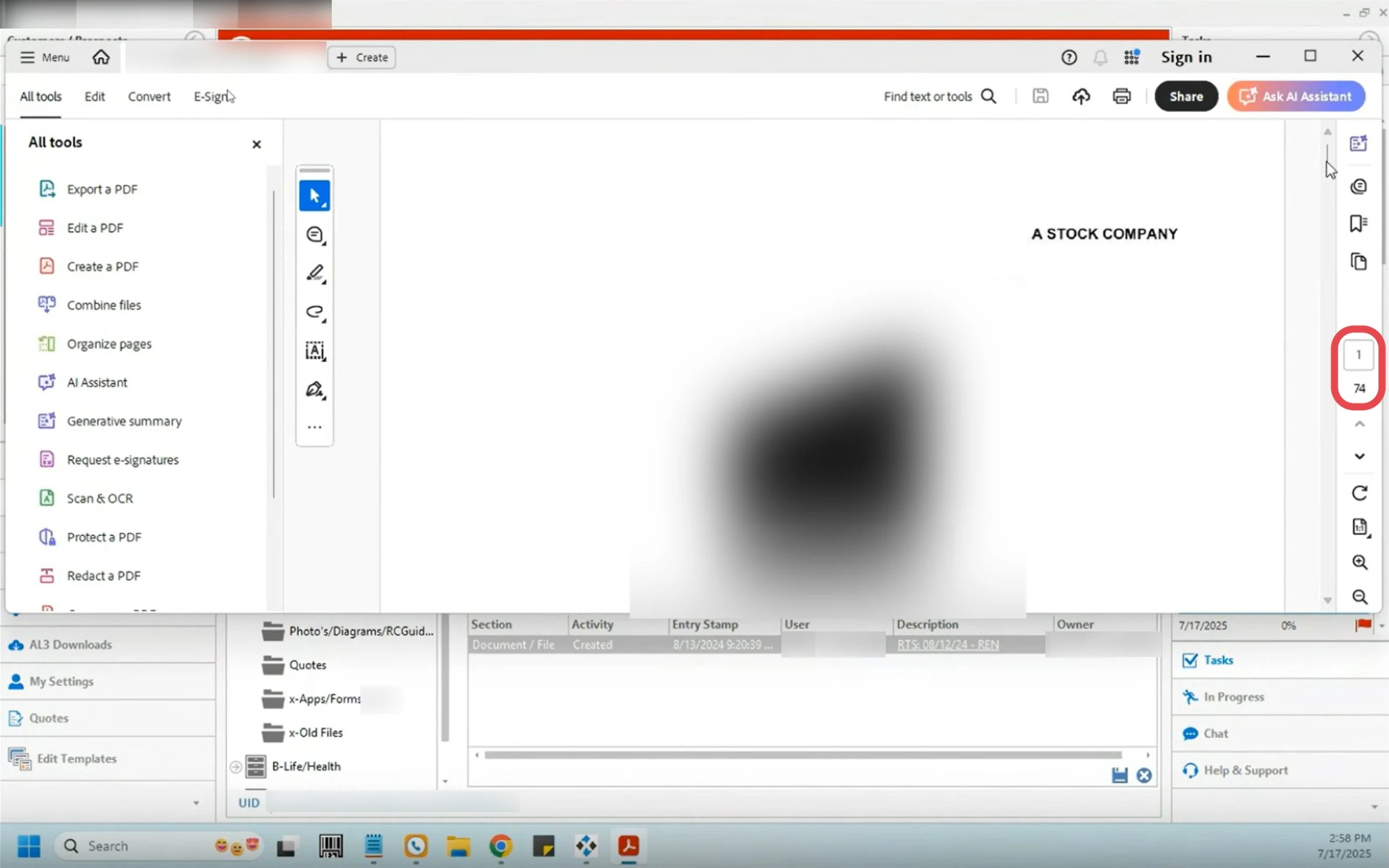
Task: Click Sign in link
Action: click(x=1186, y=57)
